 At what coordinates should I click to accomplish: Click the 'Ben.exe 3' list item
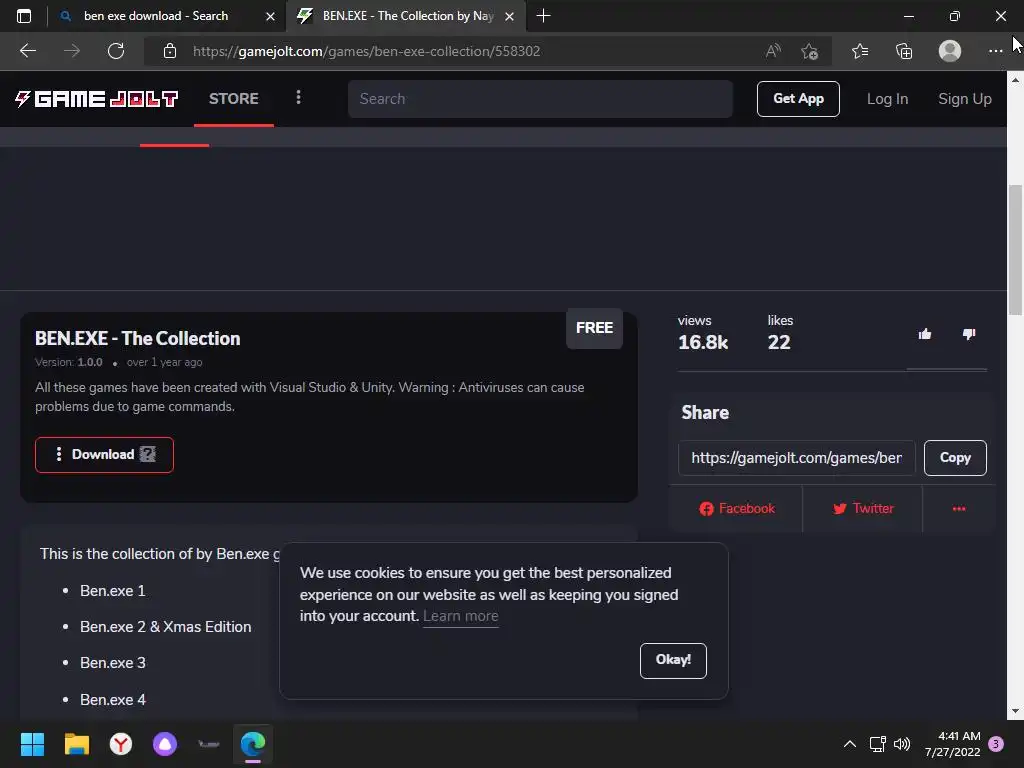[x=113, y=663]
